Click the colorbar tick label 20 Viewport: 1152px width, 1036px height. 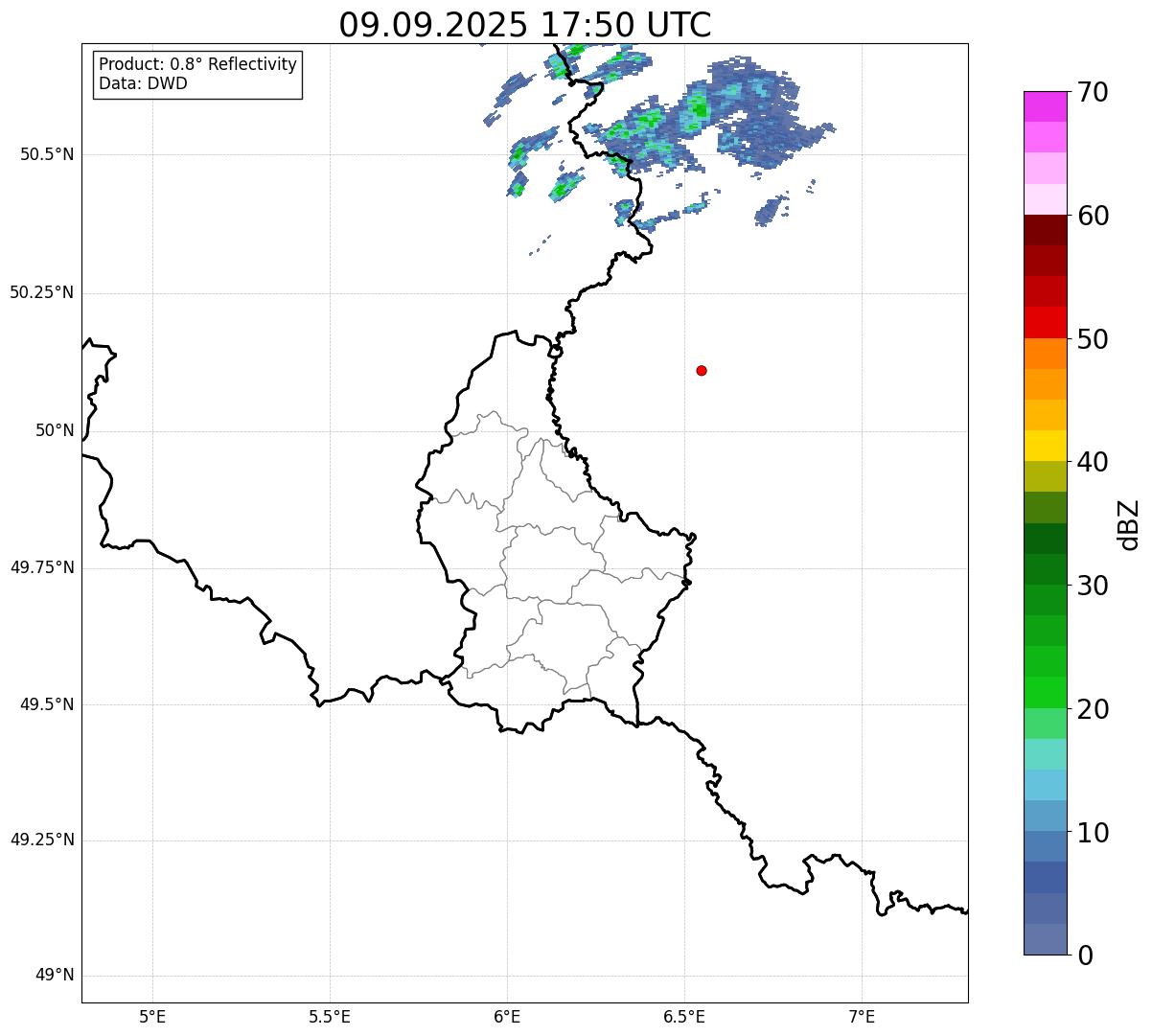tap(1093, 709)
